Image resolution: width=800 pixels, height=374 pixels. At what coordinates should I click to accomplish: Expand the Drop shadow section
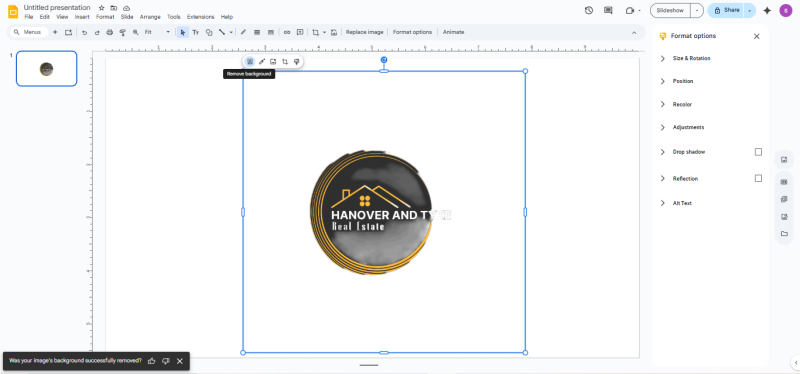[x=663, y=152]
